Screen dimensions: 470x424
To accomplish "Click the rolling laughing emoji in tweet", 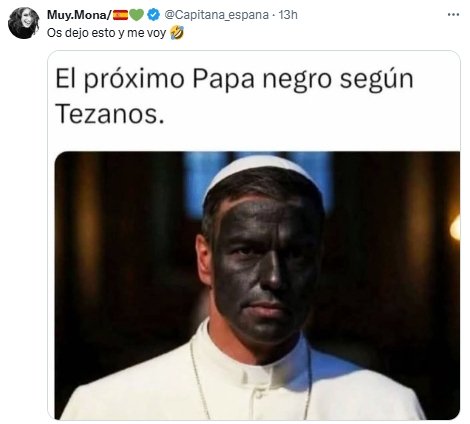I will pos(177,33).
